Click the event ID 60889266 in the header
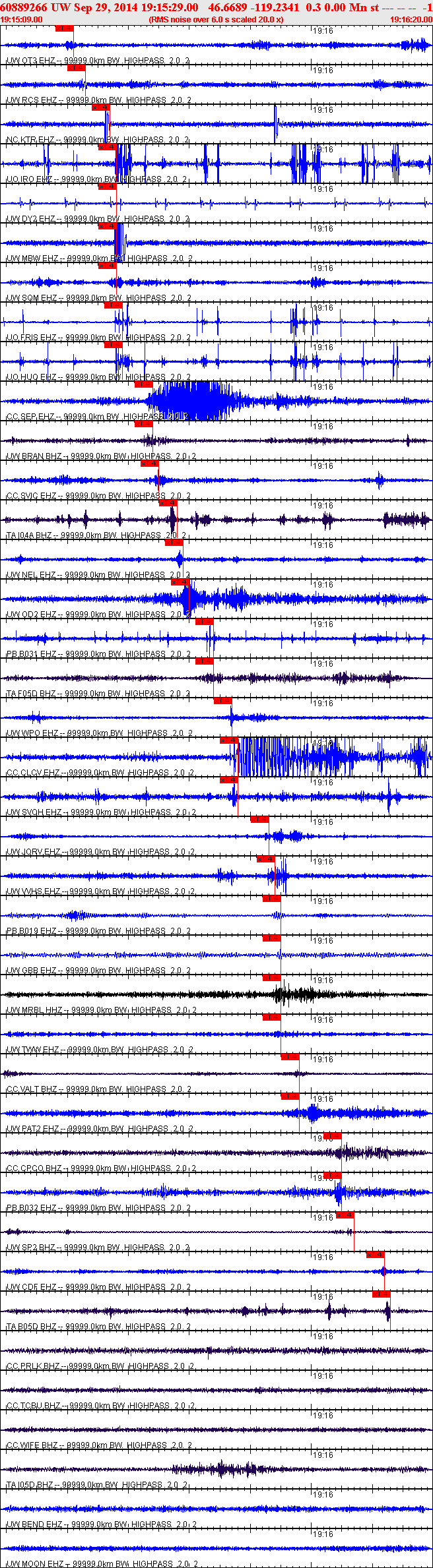This screenshot has height=1568, width=433. 24,7
